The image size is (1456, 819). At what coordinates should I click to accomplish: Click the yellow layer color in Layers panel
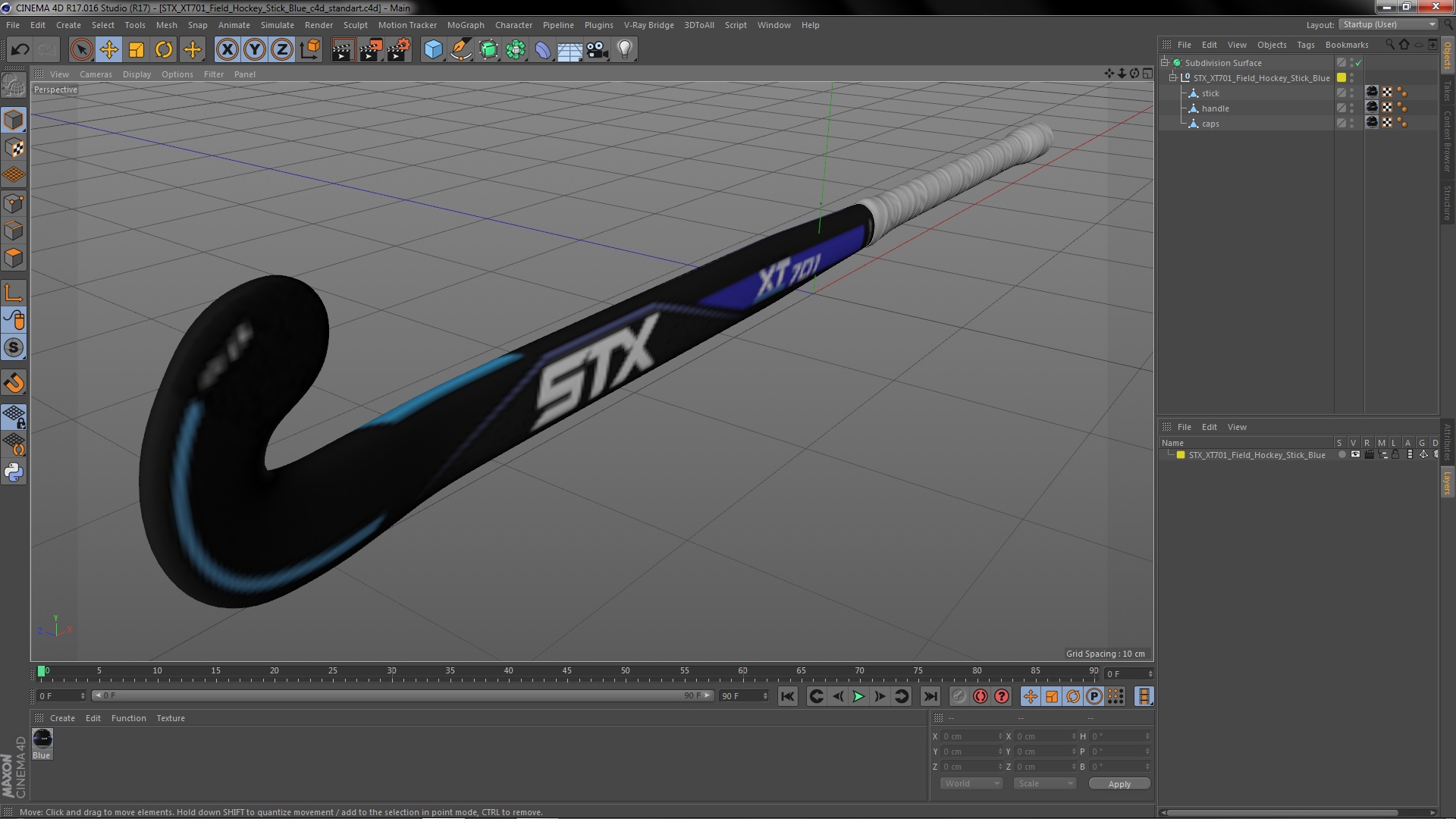[1181, 455]
